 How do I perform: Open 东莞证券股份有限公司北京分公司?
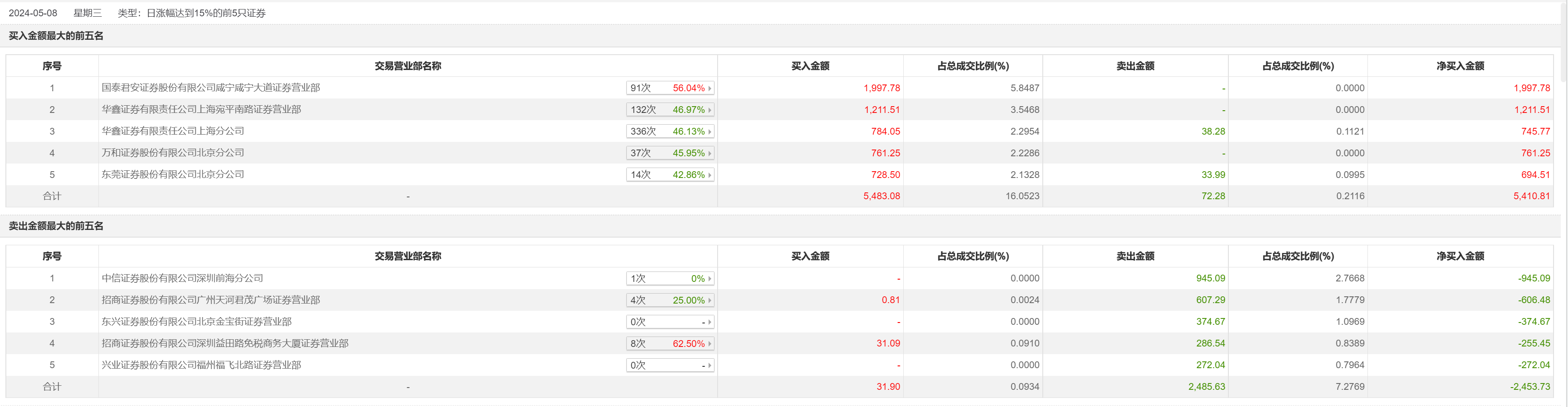pyautogui.click(x=173, y=174)
